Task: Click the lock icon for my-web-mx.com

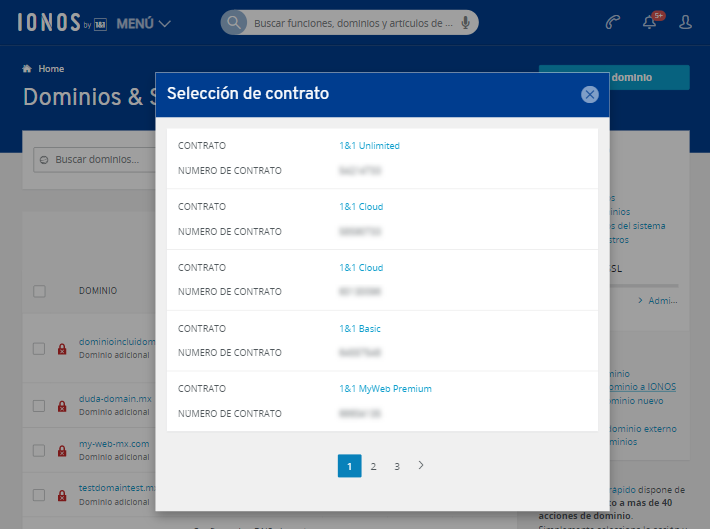Action: click(62, 451)
